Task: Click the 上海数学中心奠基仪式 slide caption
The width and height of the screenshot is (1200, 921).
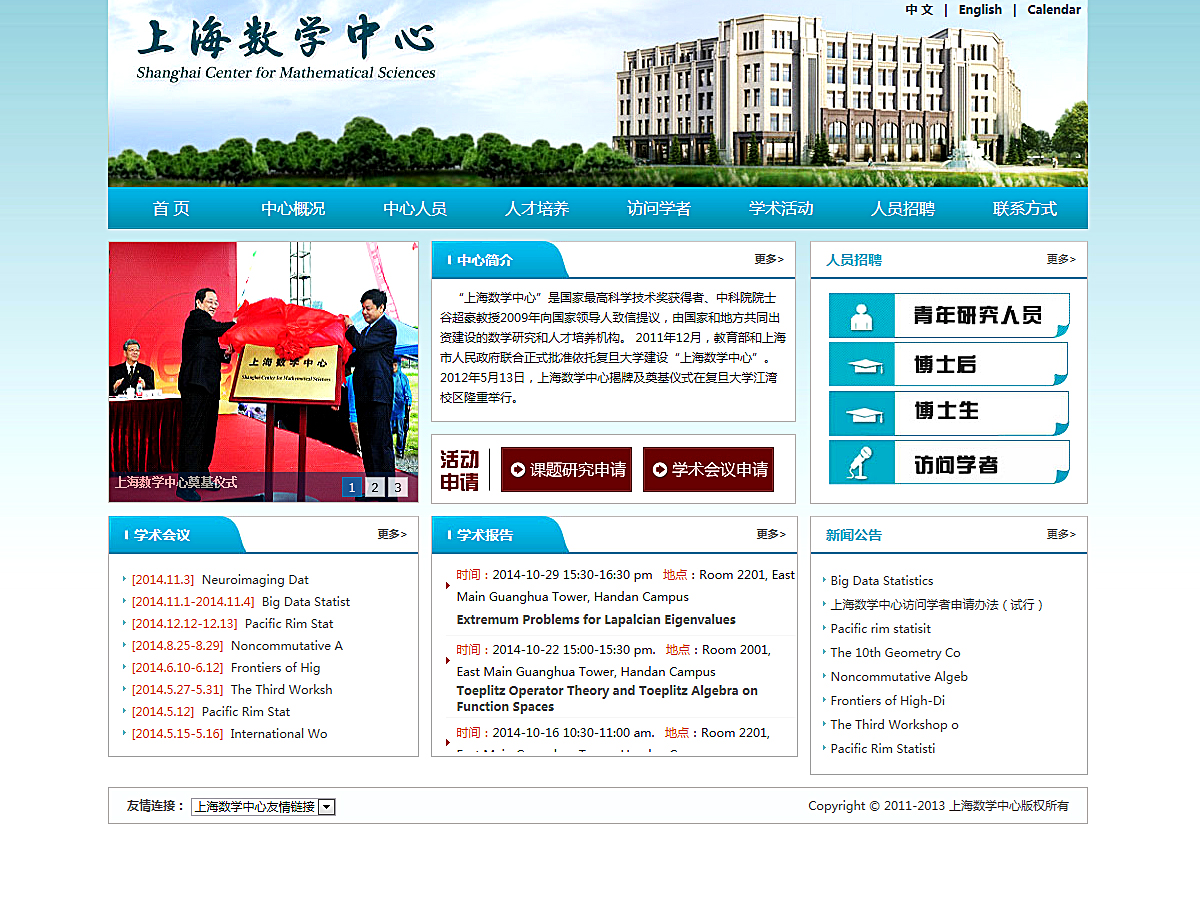Action: point(176,482)
